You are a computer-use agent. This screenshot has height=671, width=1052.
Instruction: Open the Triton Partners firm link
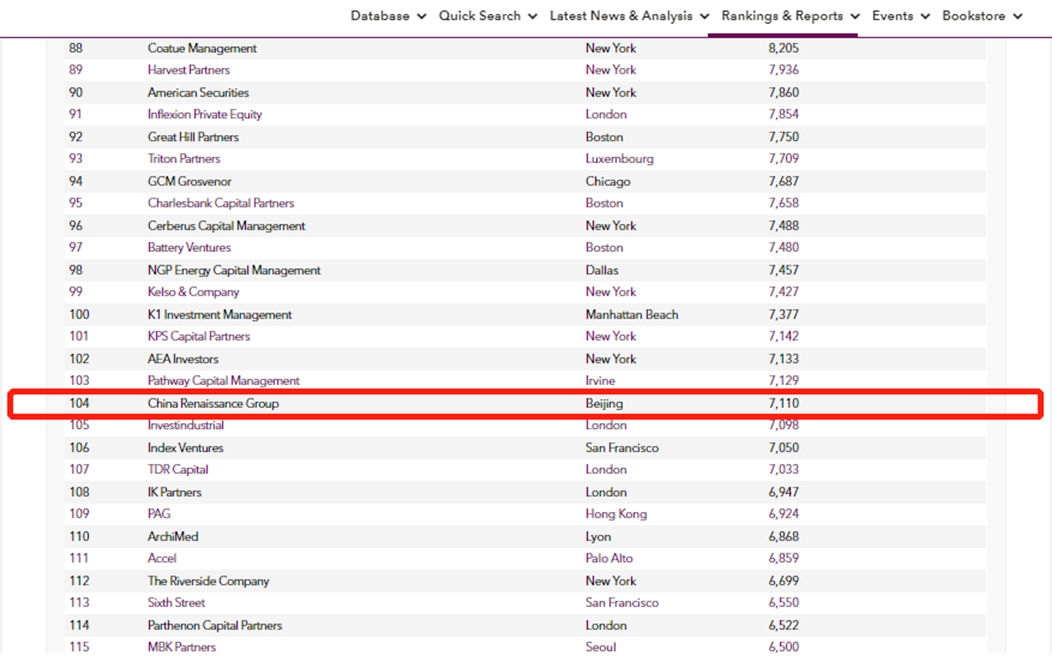point(184,159)
